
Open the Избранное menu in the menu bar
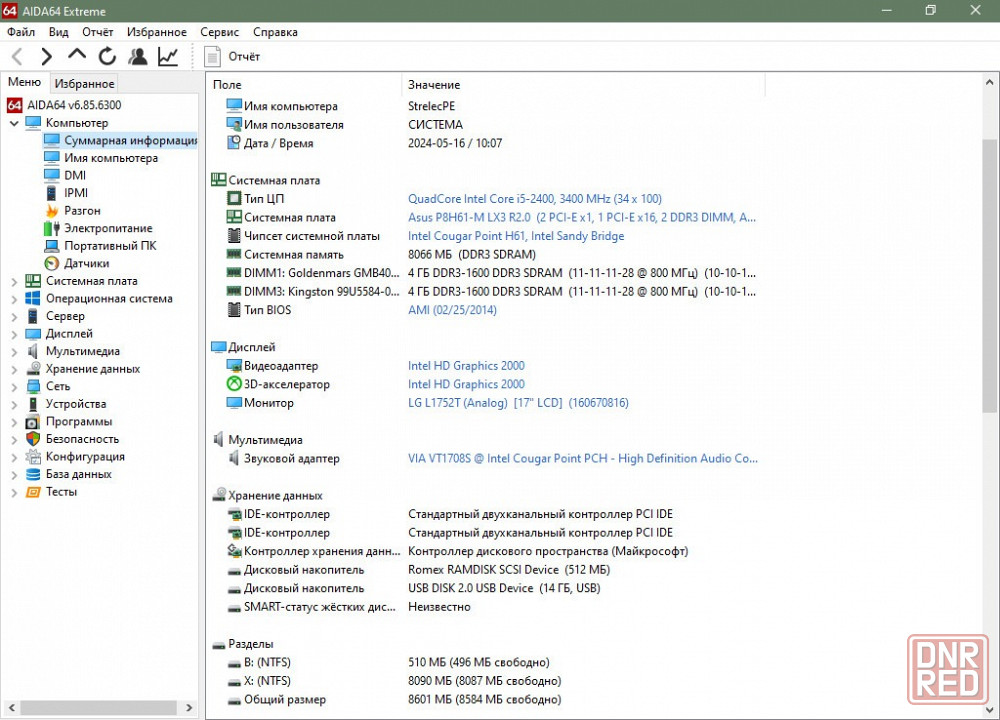(157, 32)
